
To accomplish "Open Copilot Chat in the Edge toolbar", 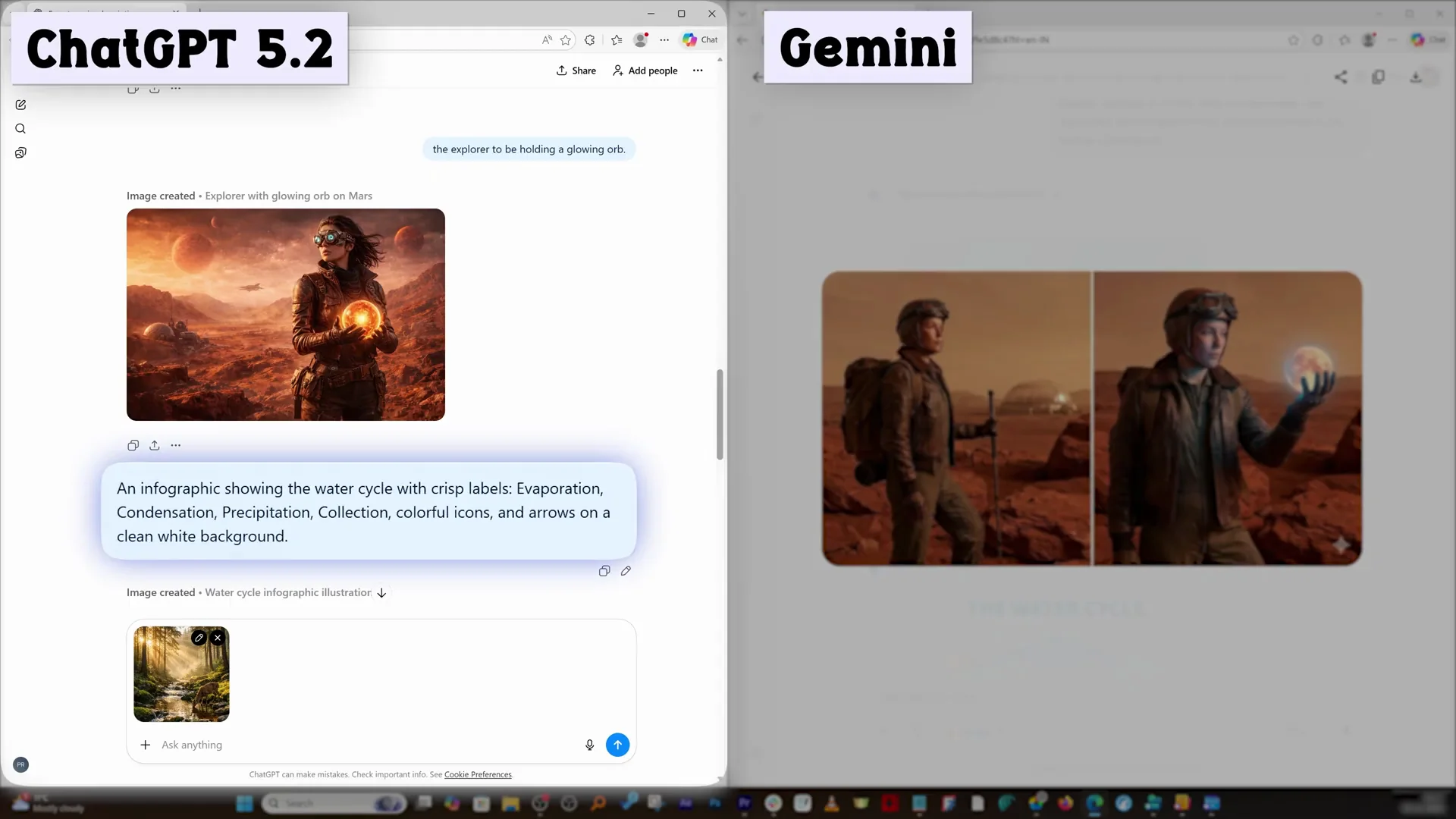I will point(698,39).
